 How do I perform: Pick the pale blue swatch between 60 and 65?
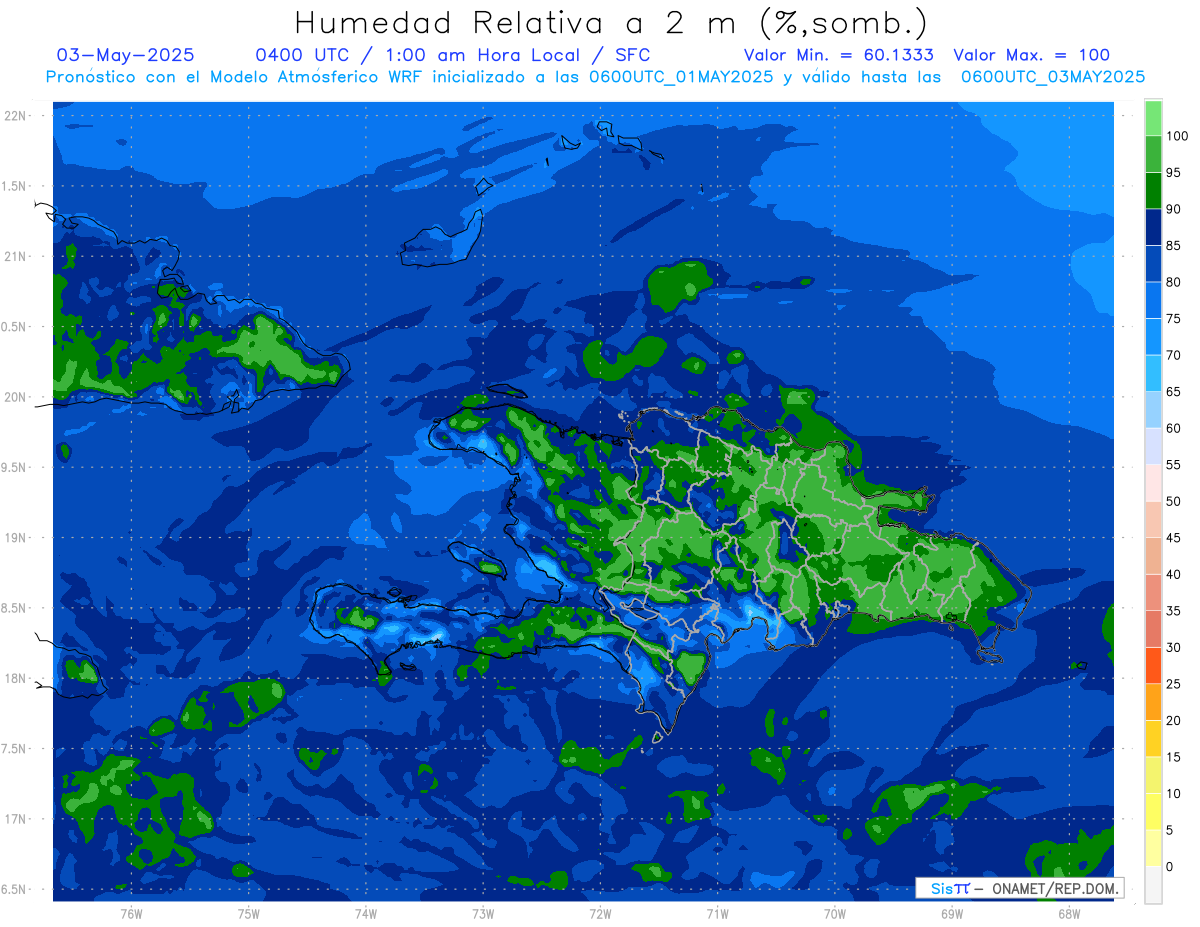pos(1153,409)
